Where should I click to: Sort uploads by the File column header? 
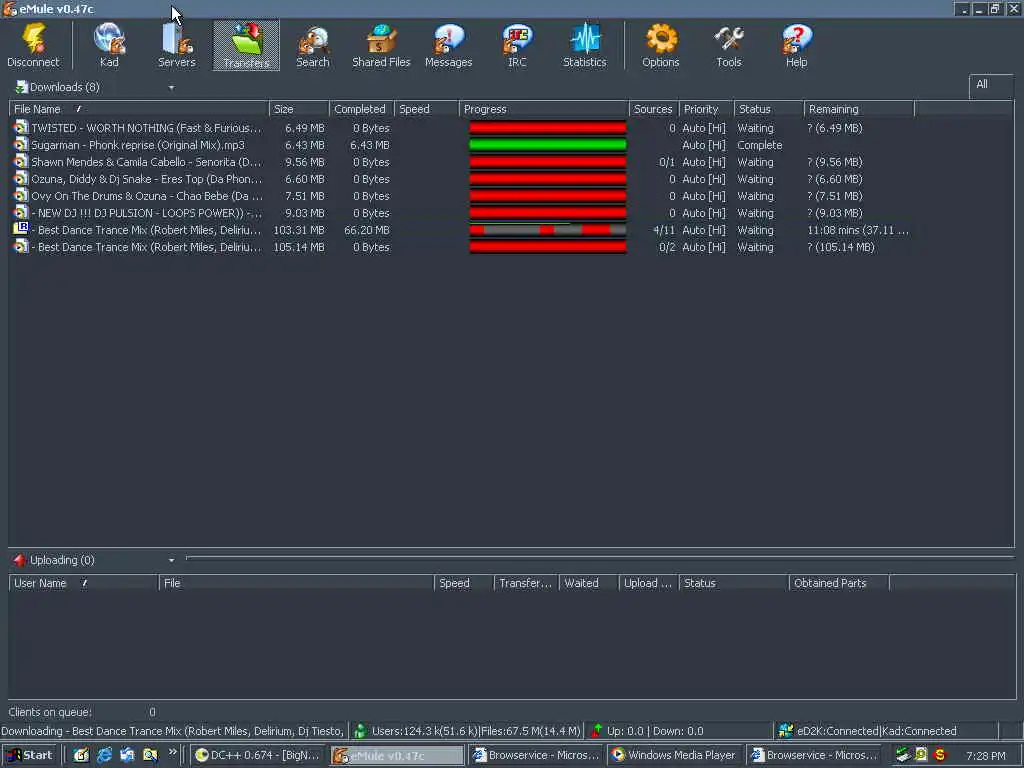pyautogui.click(x=296, y=583)
